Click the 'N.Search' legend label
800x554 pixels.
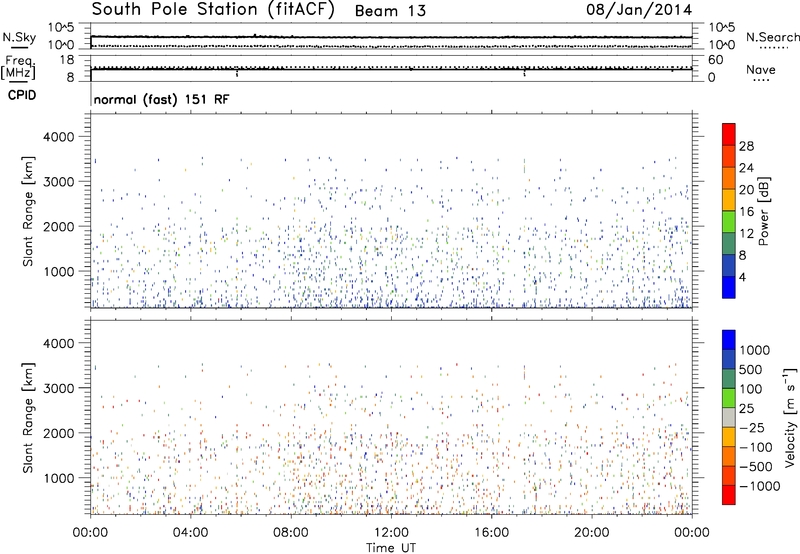click(x=772, y=37)
